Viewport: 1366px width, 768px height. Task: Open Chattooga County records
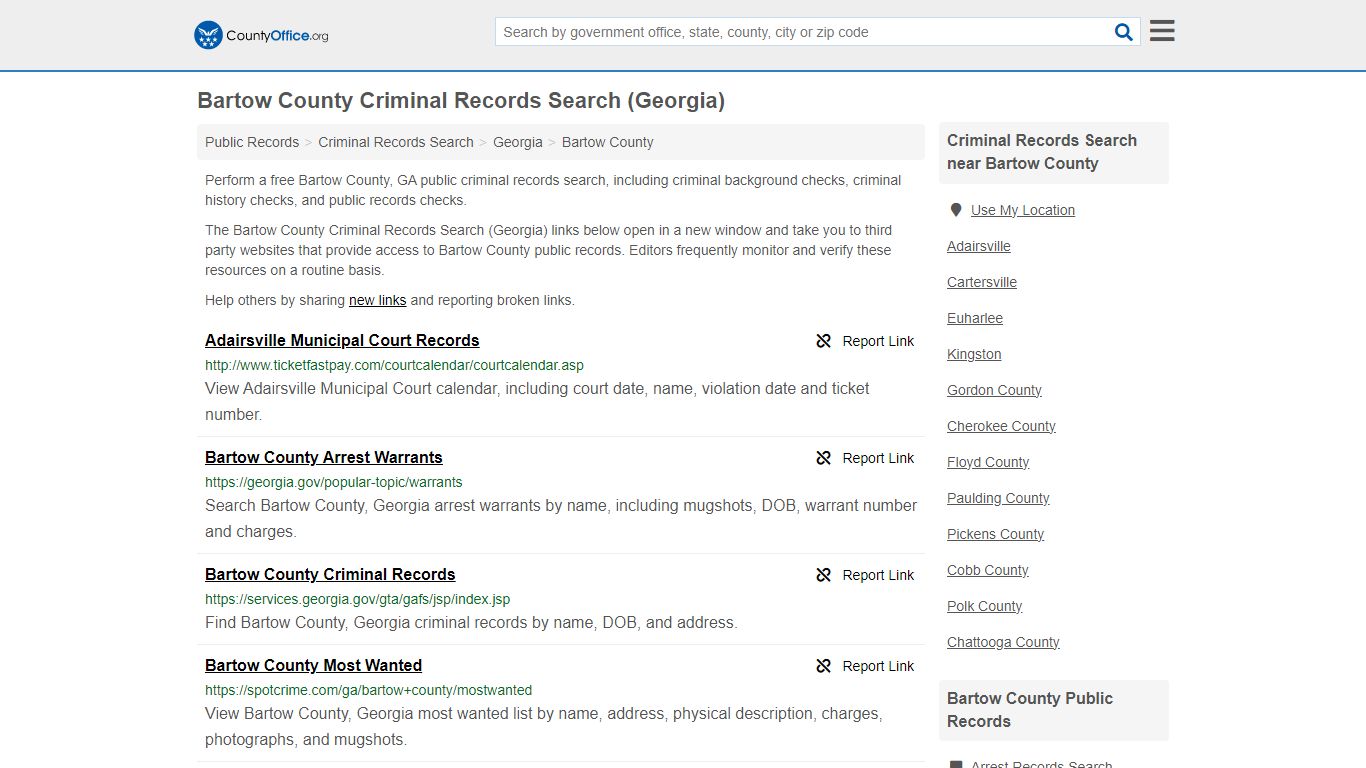point(1003,642)
